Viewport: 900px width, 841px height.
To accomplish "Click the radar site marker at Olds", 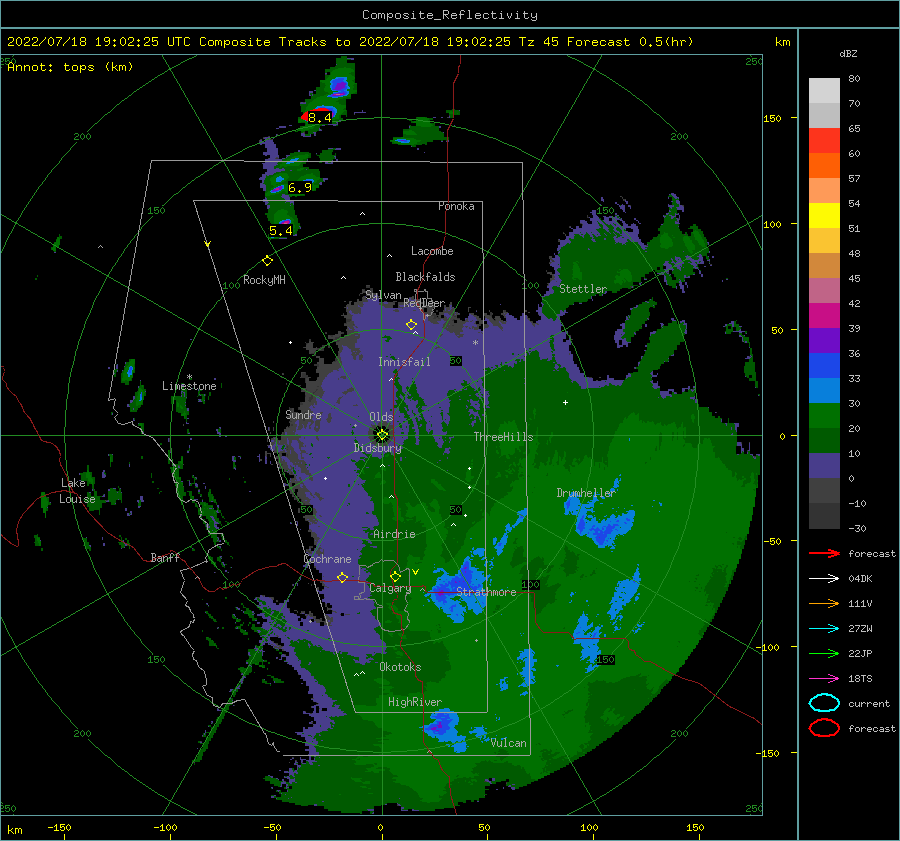I will coord(382,435).
